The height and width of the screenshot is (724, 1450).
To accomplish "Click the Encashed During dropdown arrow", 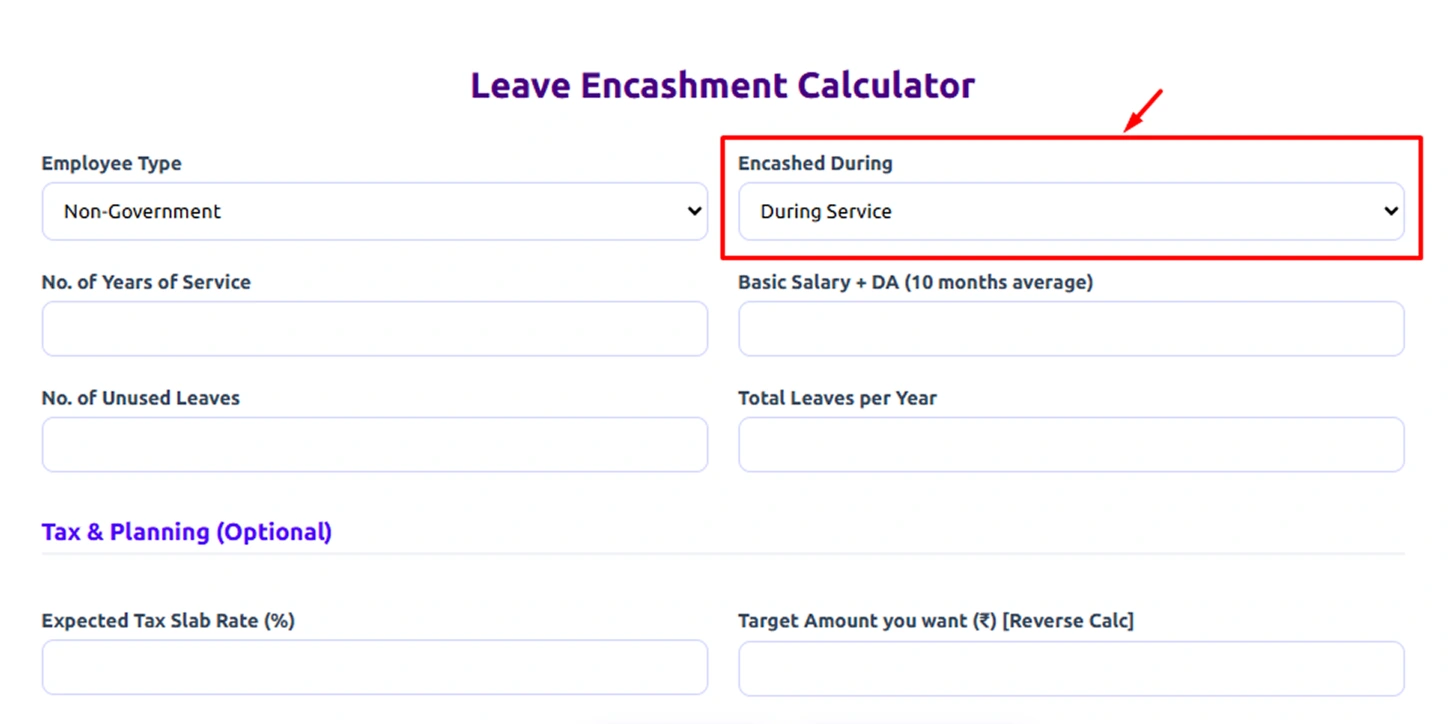I will (x=1390, y=211).
